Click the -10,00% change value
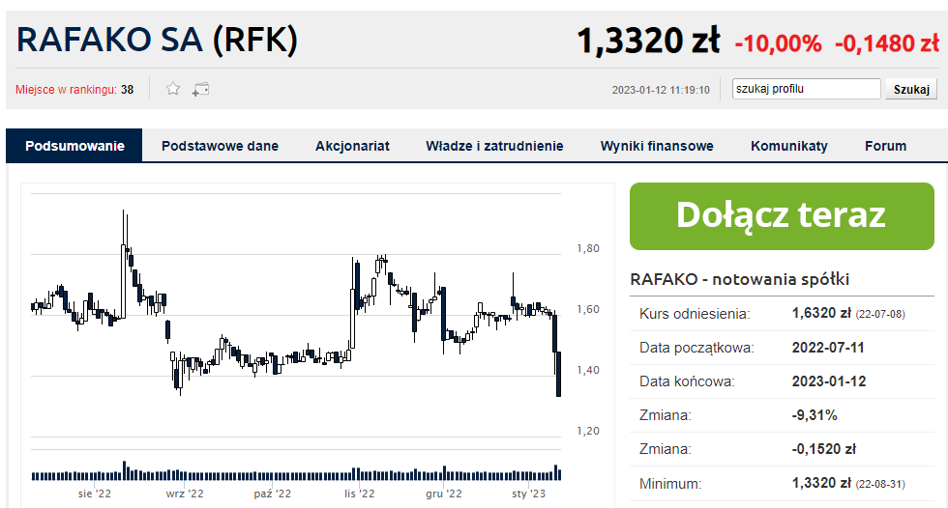This screenshot has height=508, width=948. coord(778,44)
